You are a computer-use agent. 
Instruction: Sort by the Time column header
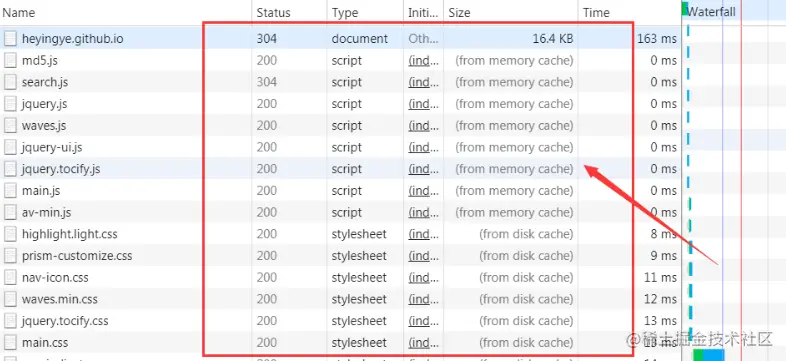click(x=630, y=13)
